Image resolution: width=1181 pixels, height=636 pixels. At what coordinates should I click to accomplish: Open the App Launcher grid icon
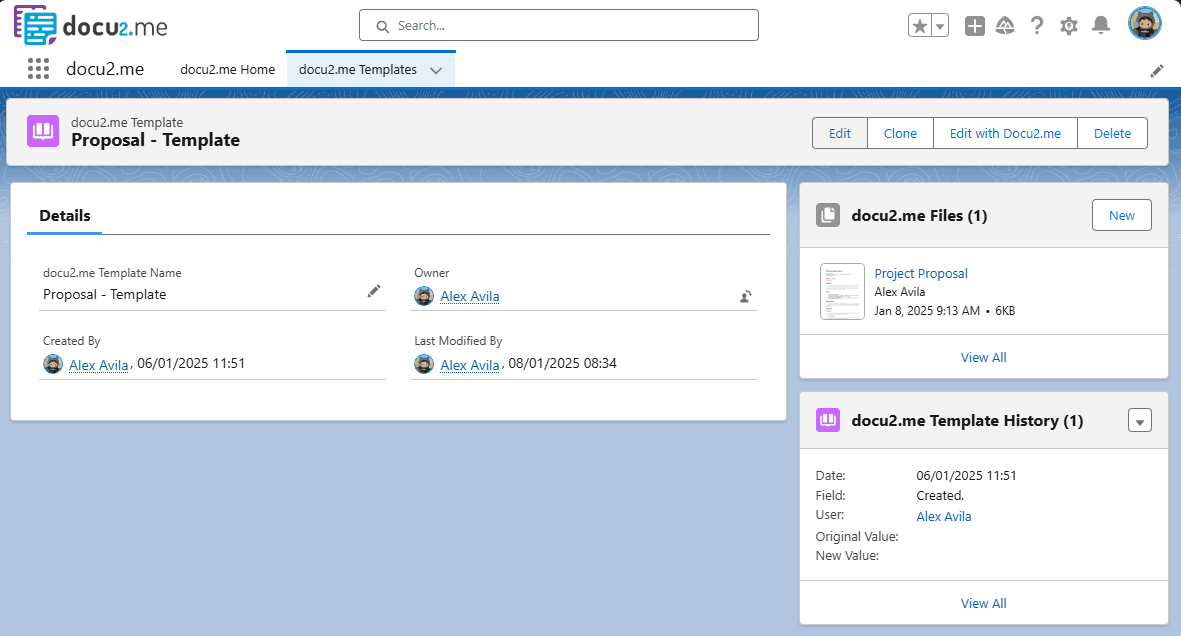[x=38, y=69]
